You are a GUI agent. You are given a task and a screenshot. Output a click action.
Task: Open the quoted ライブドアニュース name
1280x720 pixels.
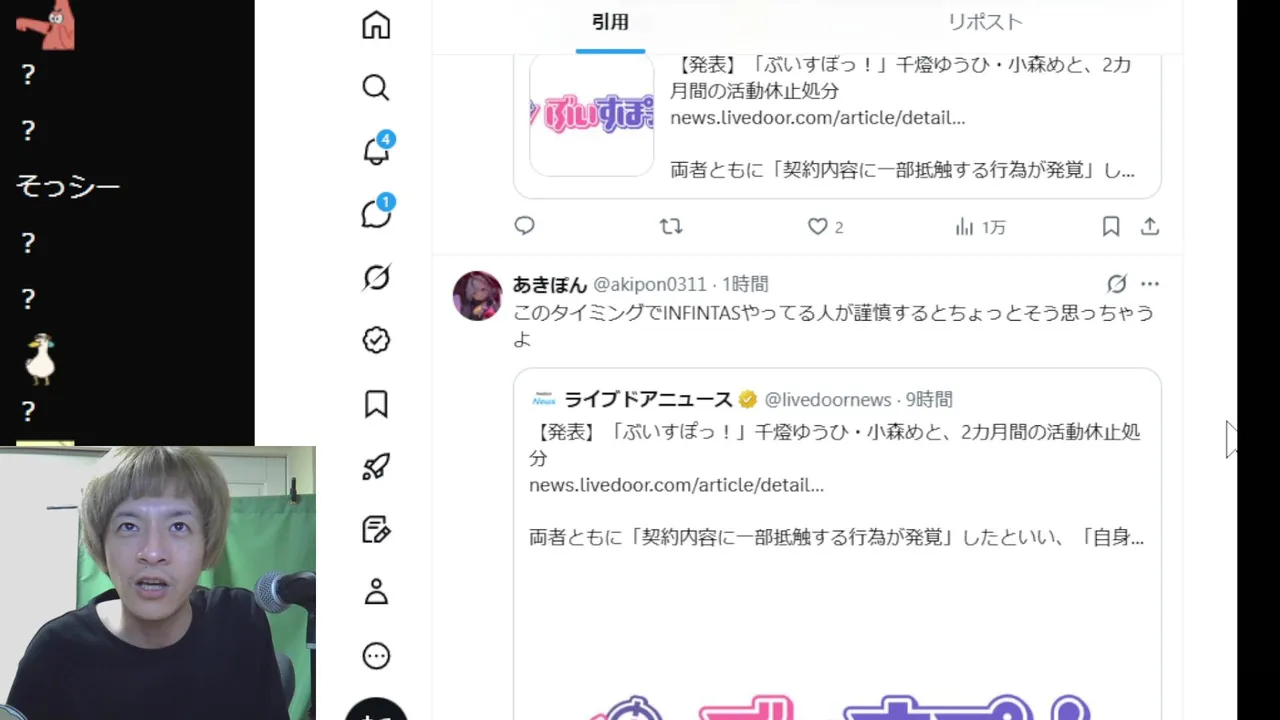pos(648,399)
